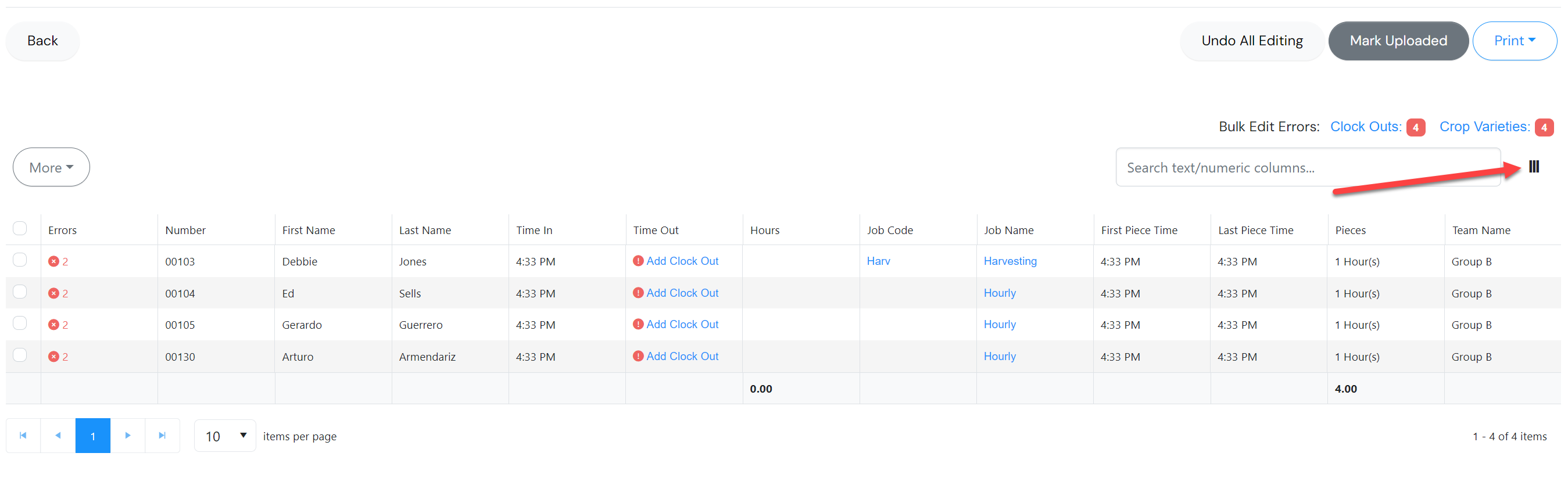
Task: Go to previous page arrow
Action: [58, 436]
